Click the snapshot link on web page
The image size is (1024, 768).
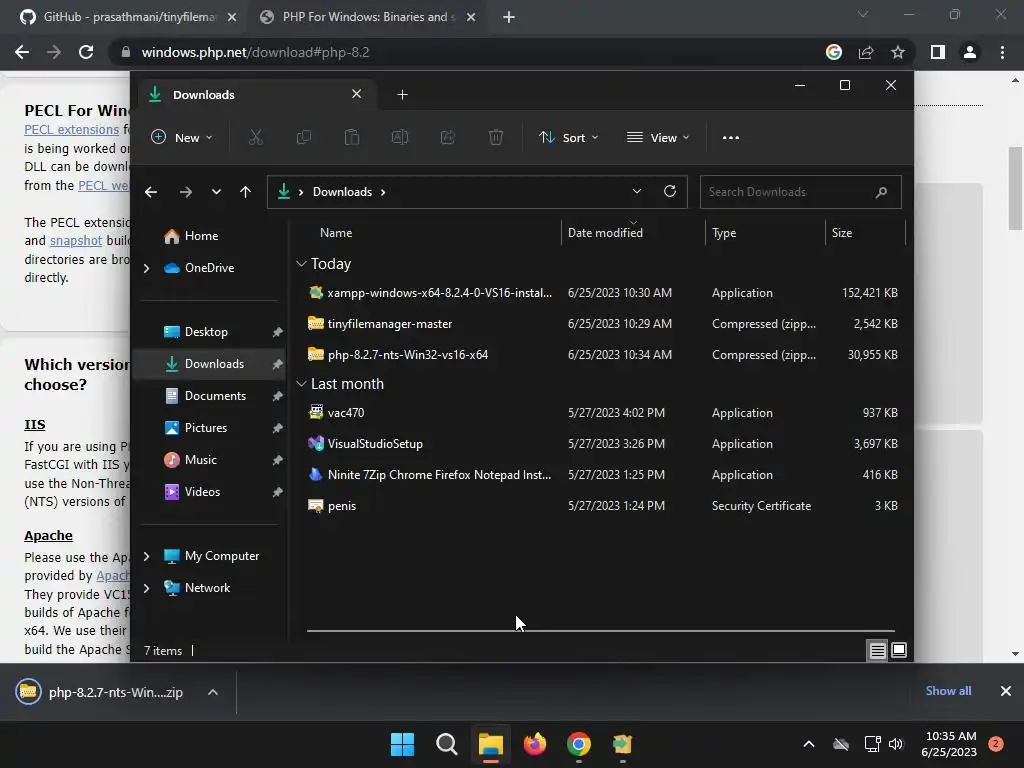click(76, 240)
